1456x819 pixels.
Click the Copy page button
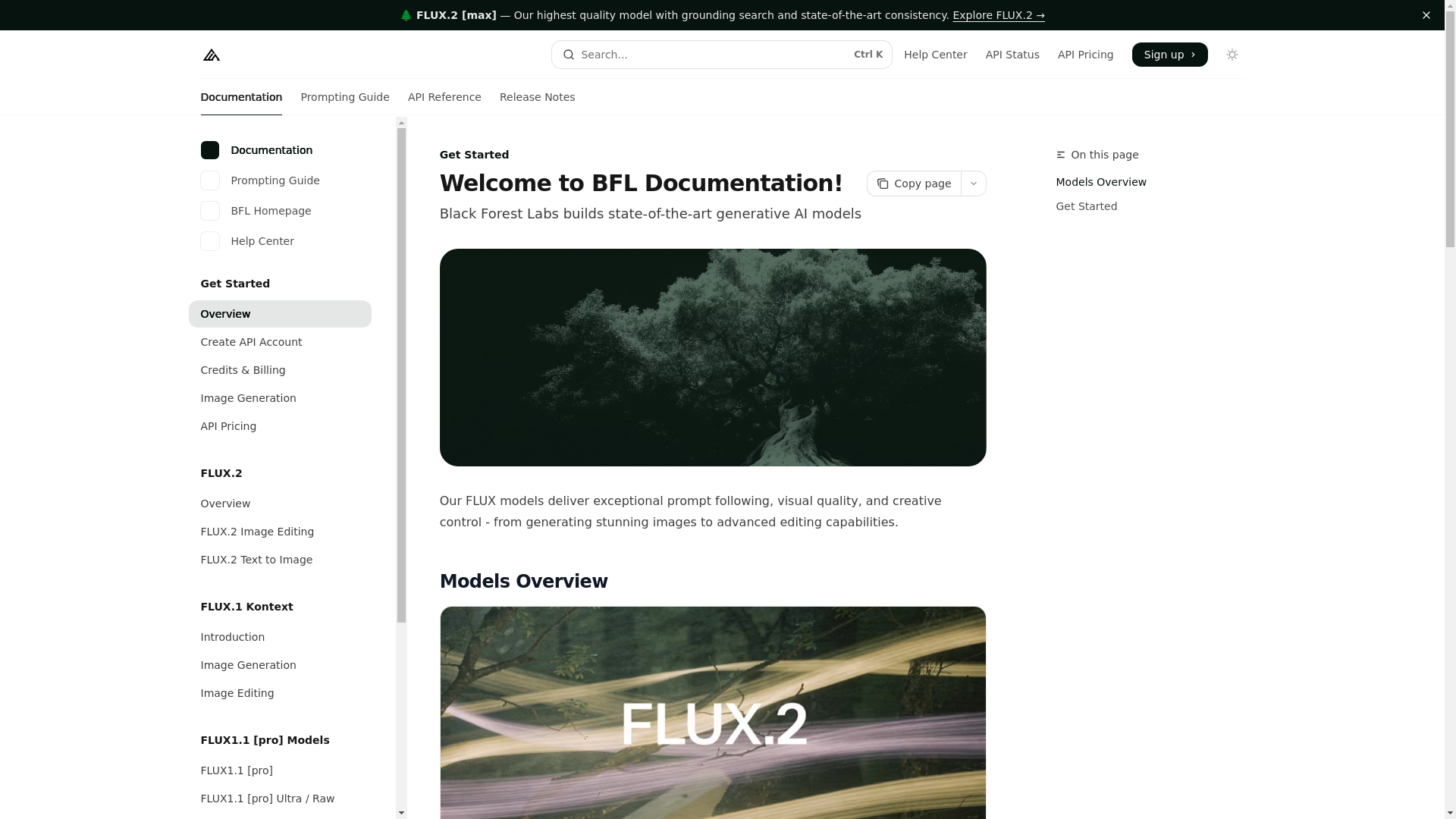tap(914, 184)
